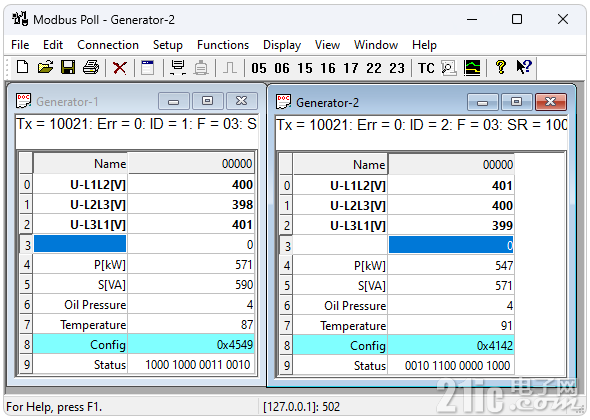Click the TC toolbar button
The image size is (590, 420).
click(x=426, y=68)
